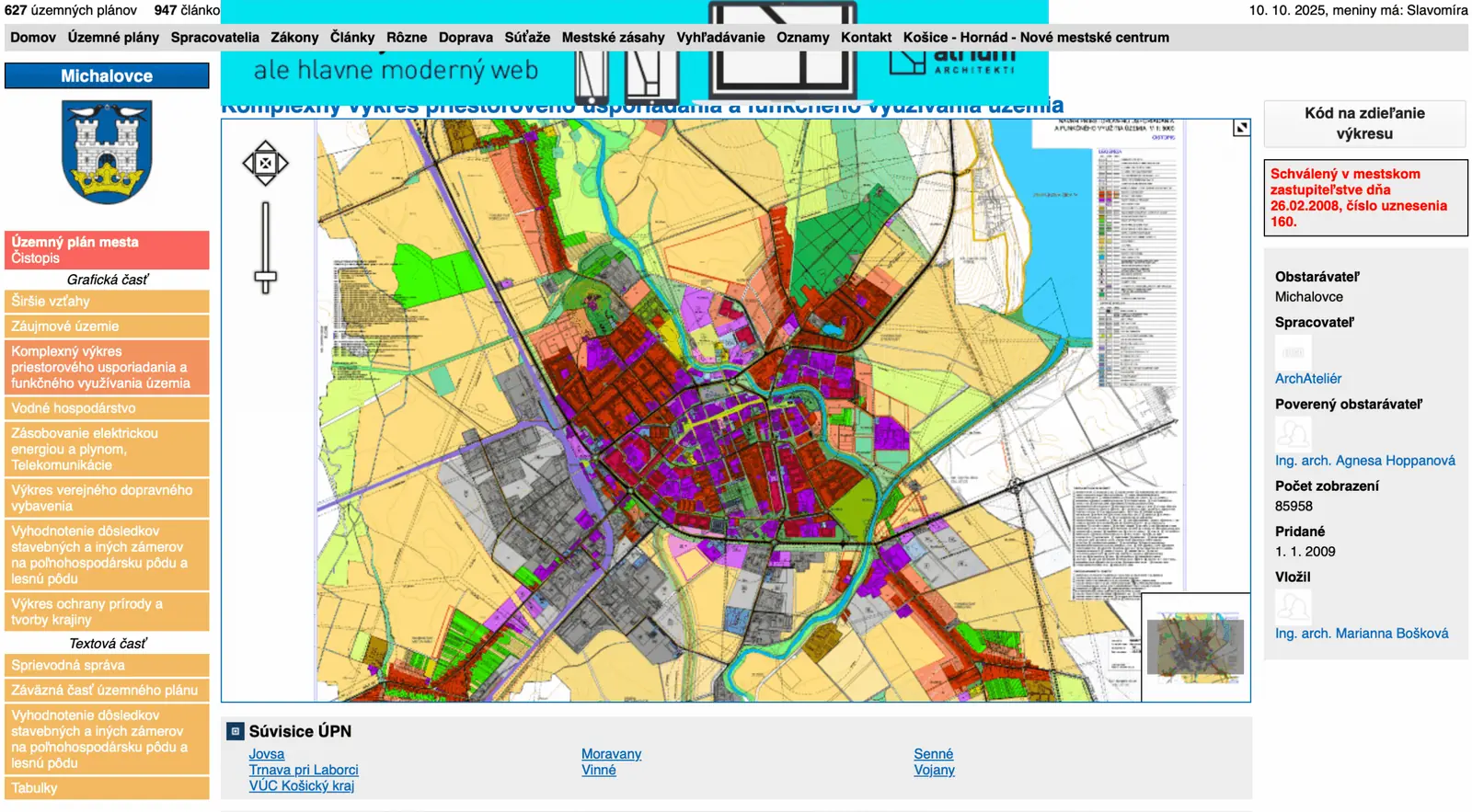The width and height of the screenshot is (1472, 812).
Task: Open the Tabuľky item
Action: [107, 788]
